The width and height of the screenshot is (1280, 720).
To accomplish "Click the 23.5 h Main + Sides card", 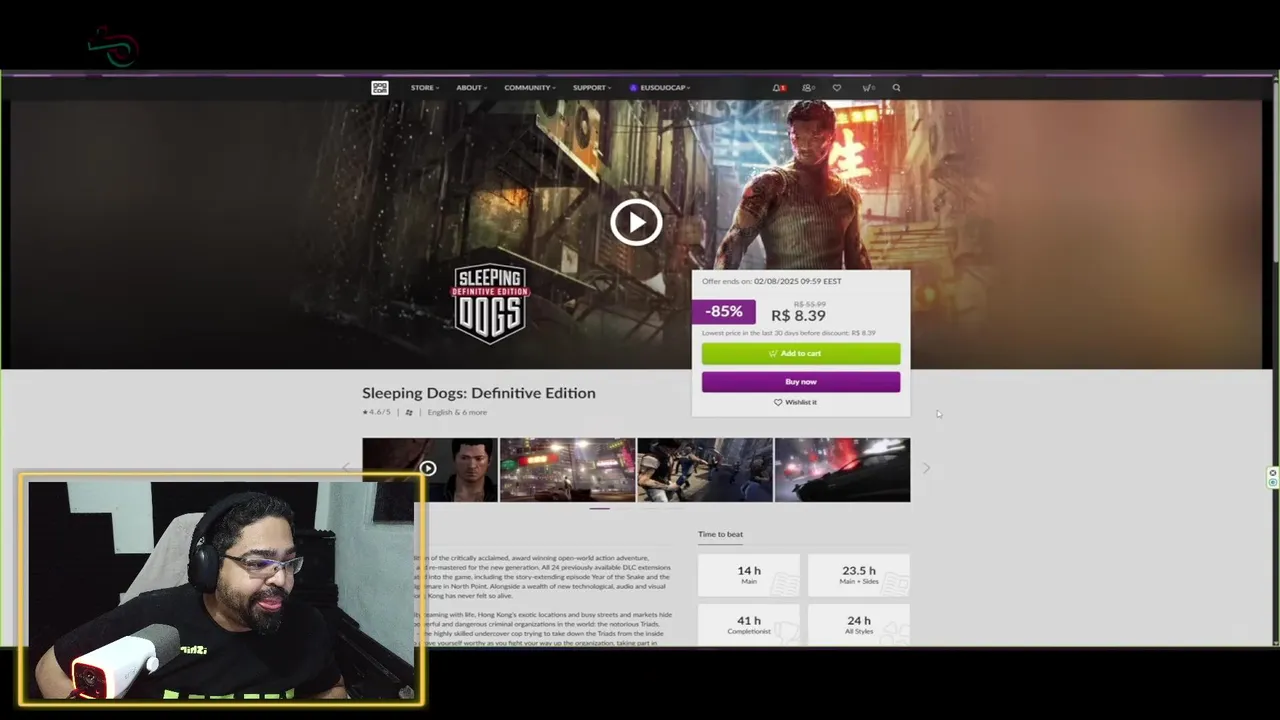I will point(859,575).
